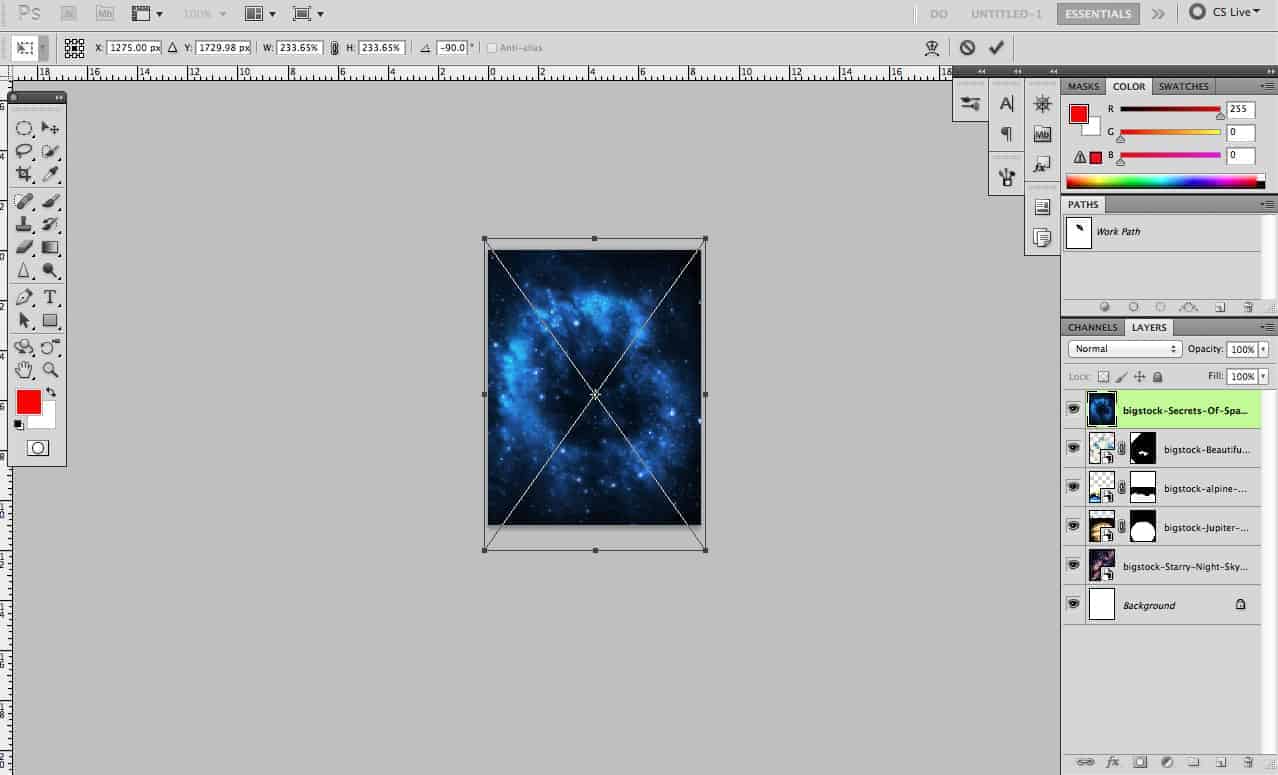Commit the transform with the checkmark
This screenshot has width=1278, height=775.
996,47
